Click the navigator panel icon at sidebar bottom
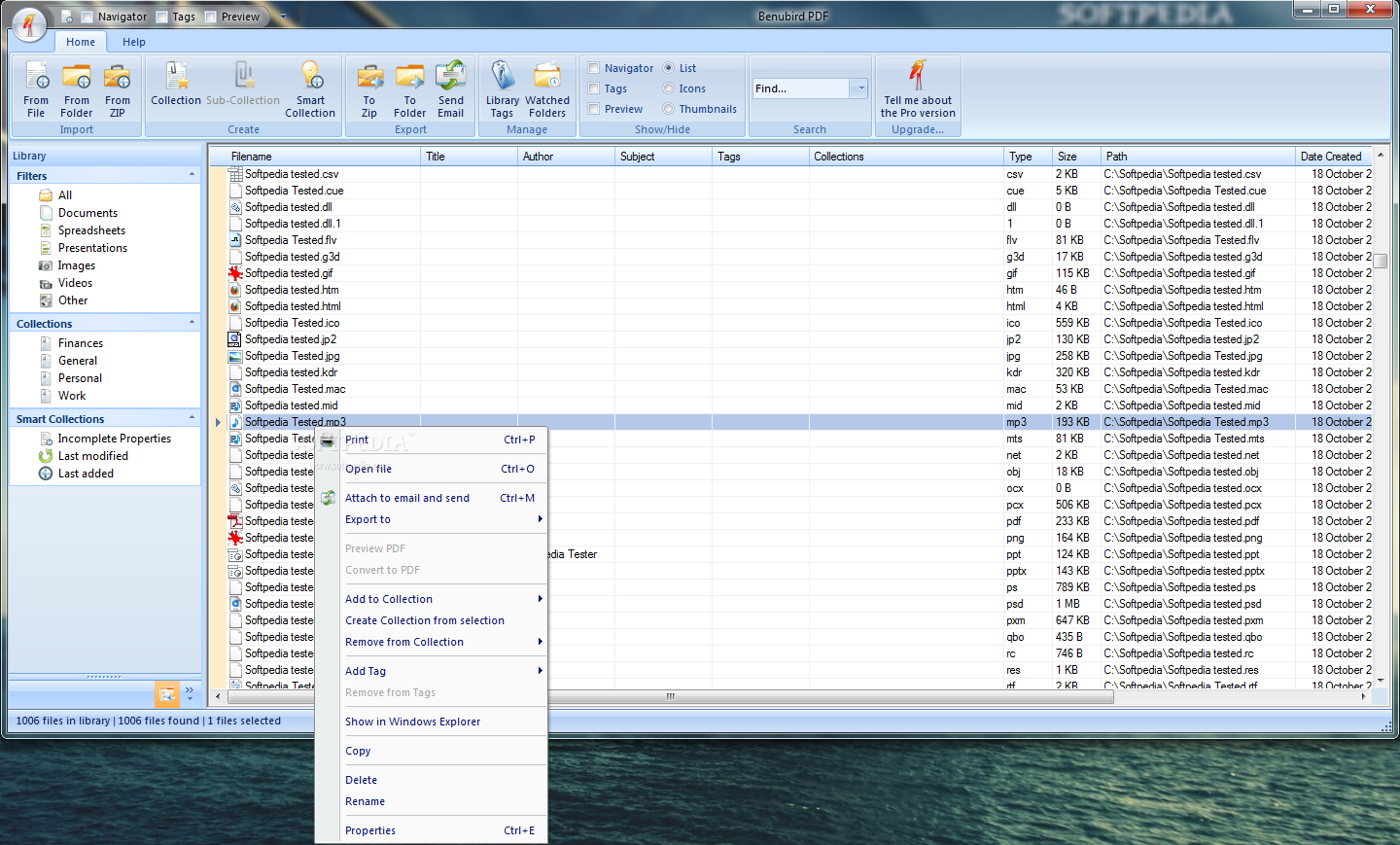1400x845 pixels. (x=167, y=694)
